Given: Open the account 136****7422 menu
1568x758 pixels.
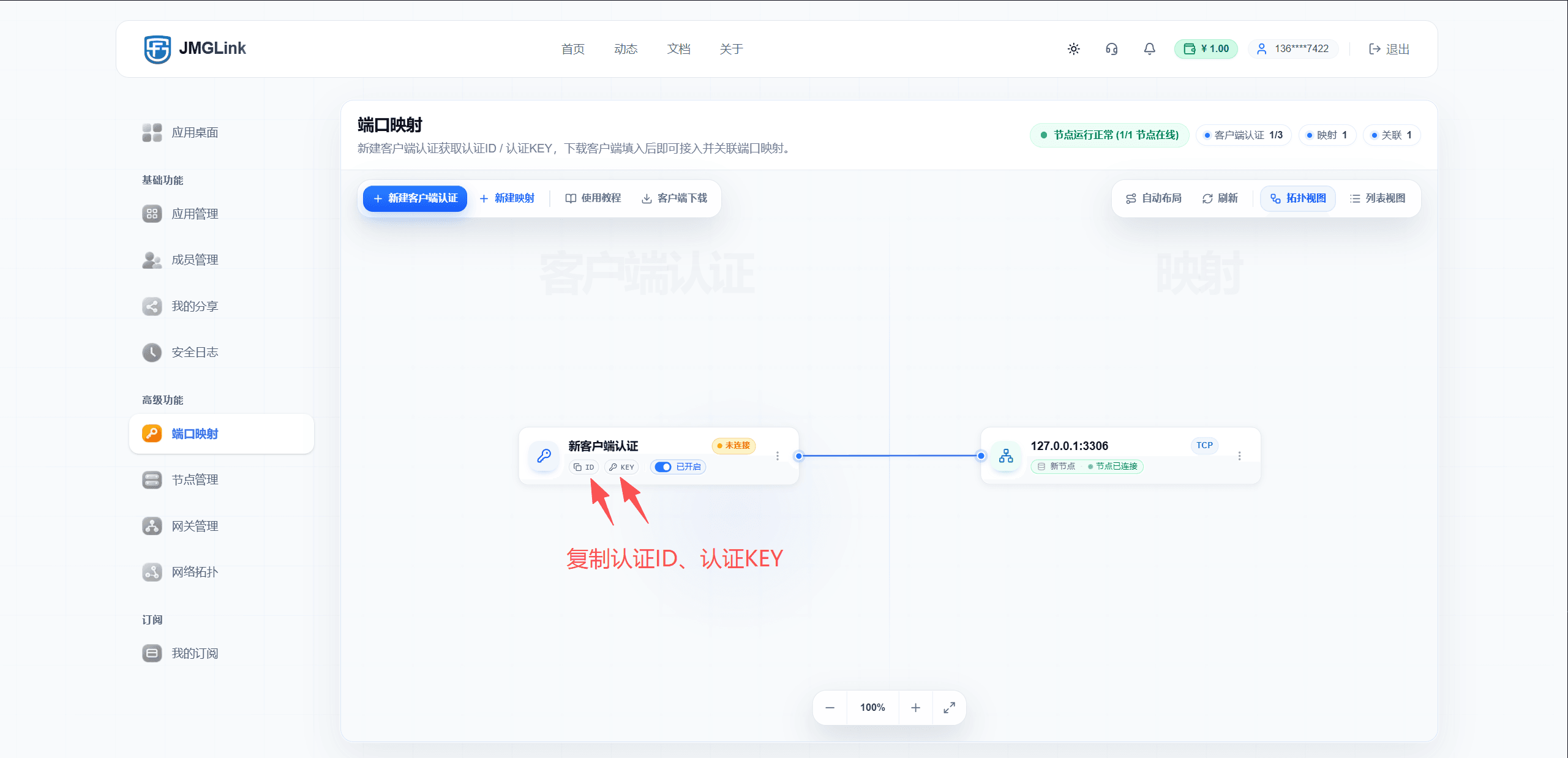Looking at the screenshot, I should pyautogui.click(x=1292, y=49).
